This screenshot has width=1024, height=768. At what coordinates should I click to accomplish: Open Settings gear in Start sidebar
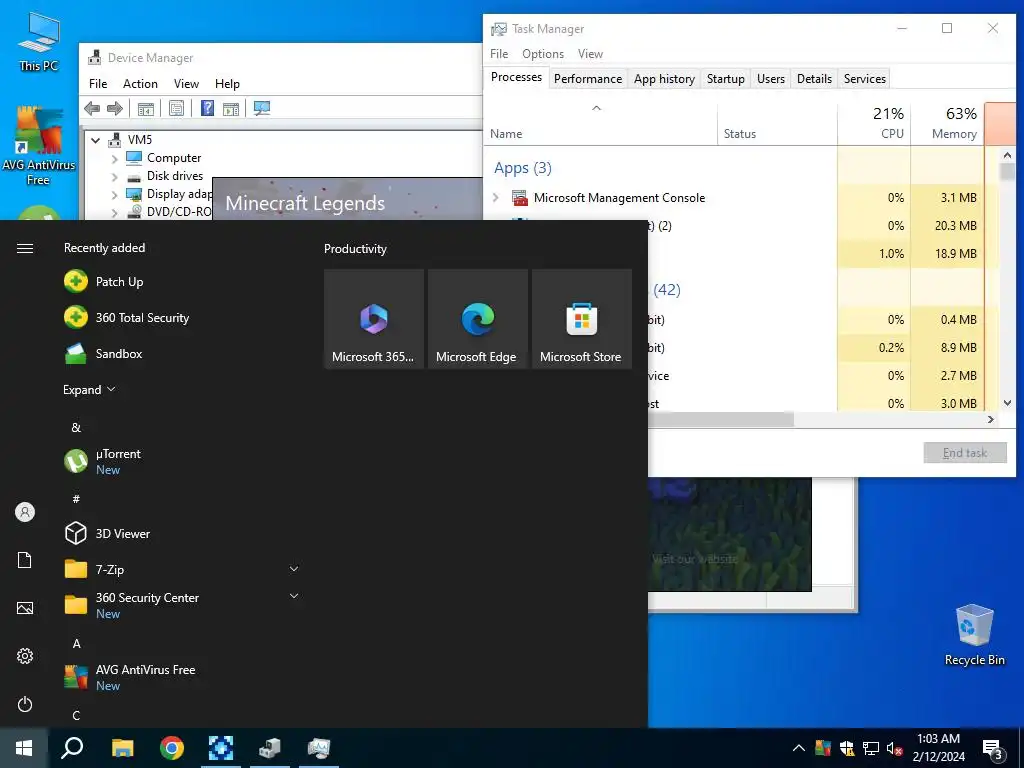tap(25, 656)
